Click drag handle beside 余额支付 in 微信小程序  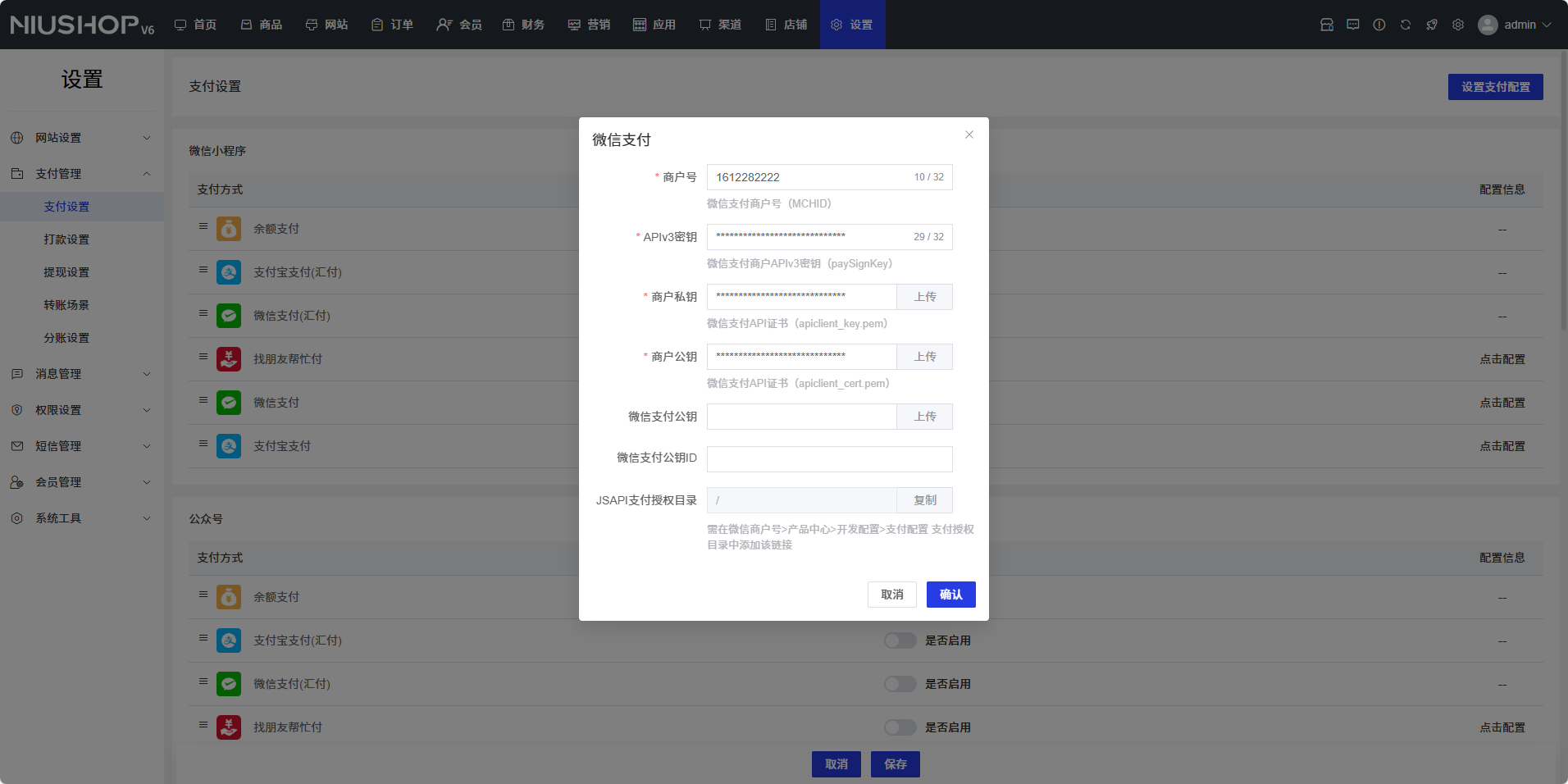[203, 226]
